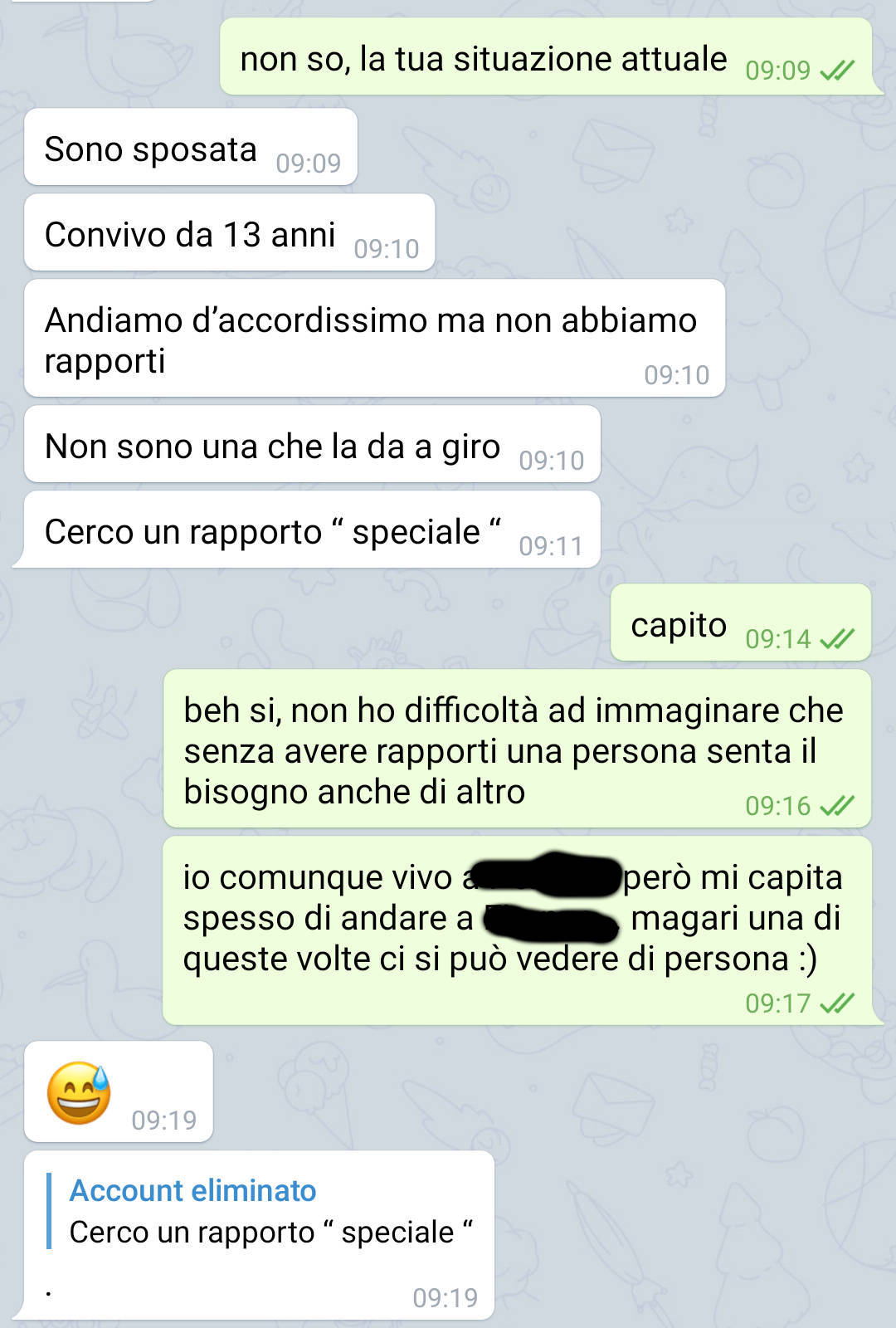This screenshot has height=1328, width=896.
Task: Select the green 'capito' bubble
Action: (741, 622)
